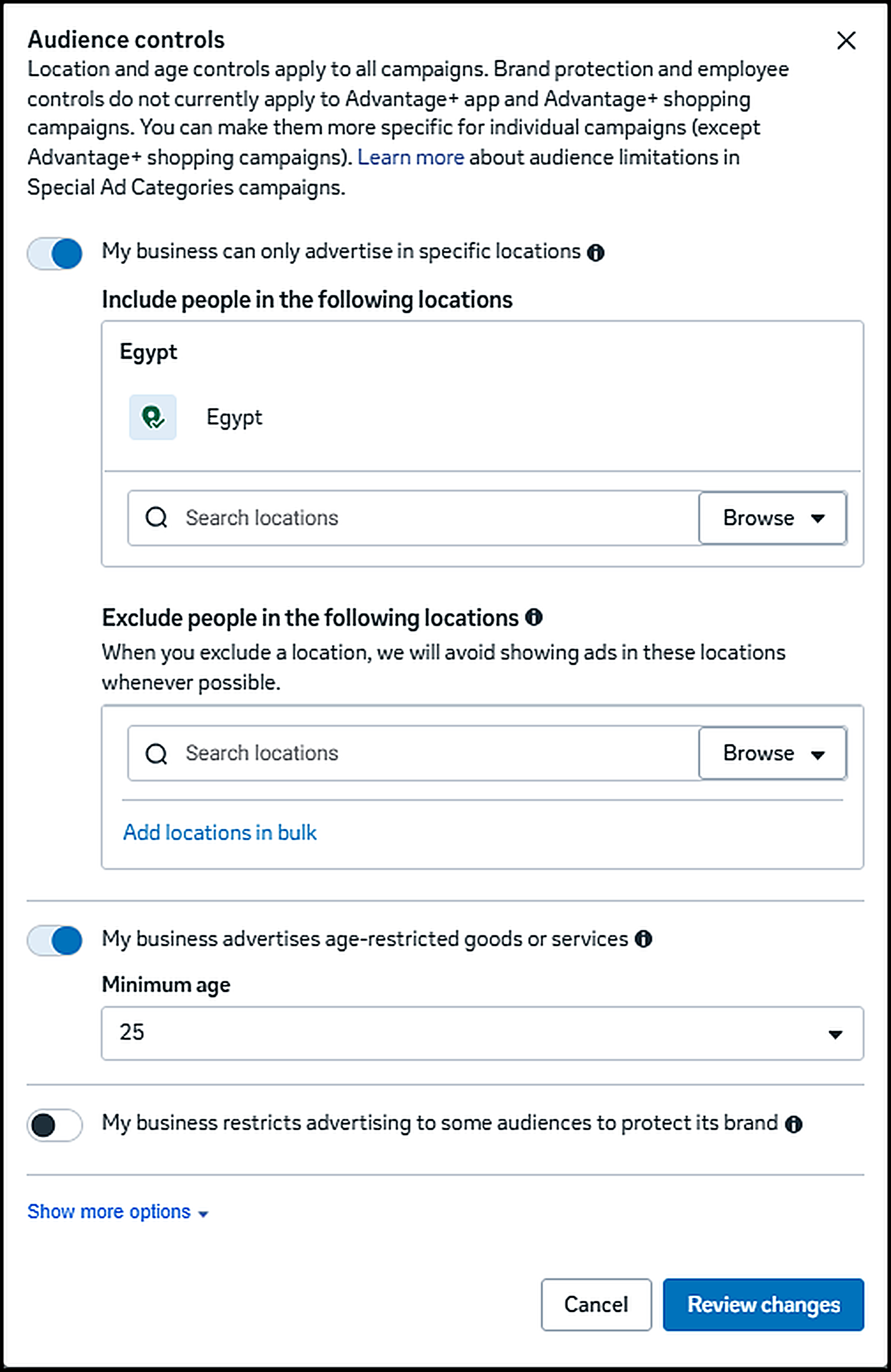Turn off age-restricted goods toggle
891x1372 pixels.
pyautogui.click(x=55, y=940)
